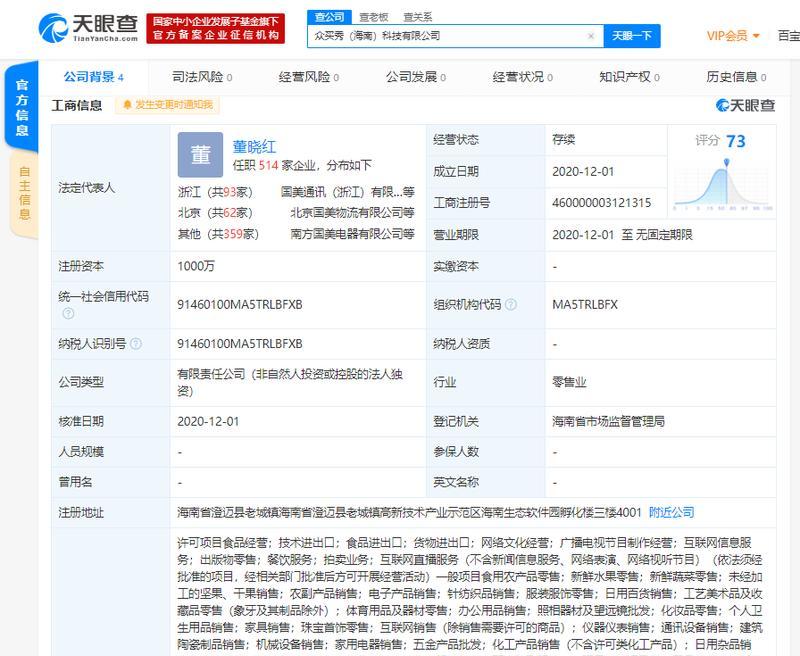This screenshot has height=656, width=800.
Task: Click help icon beside 纳税人识别号
Action: click(x=136, y=344)
